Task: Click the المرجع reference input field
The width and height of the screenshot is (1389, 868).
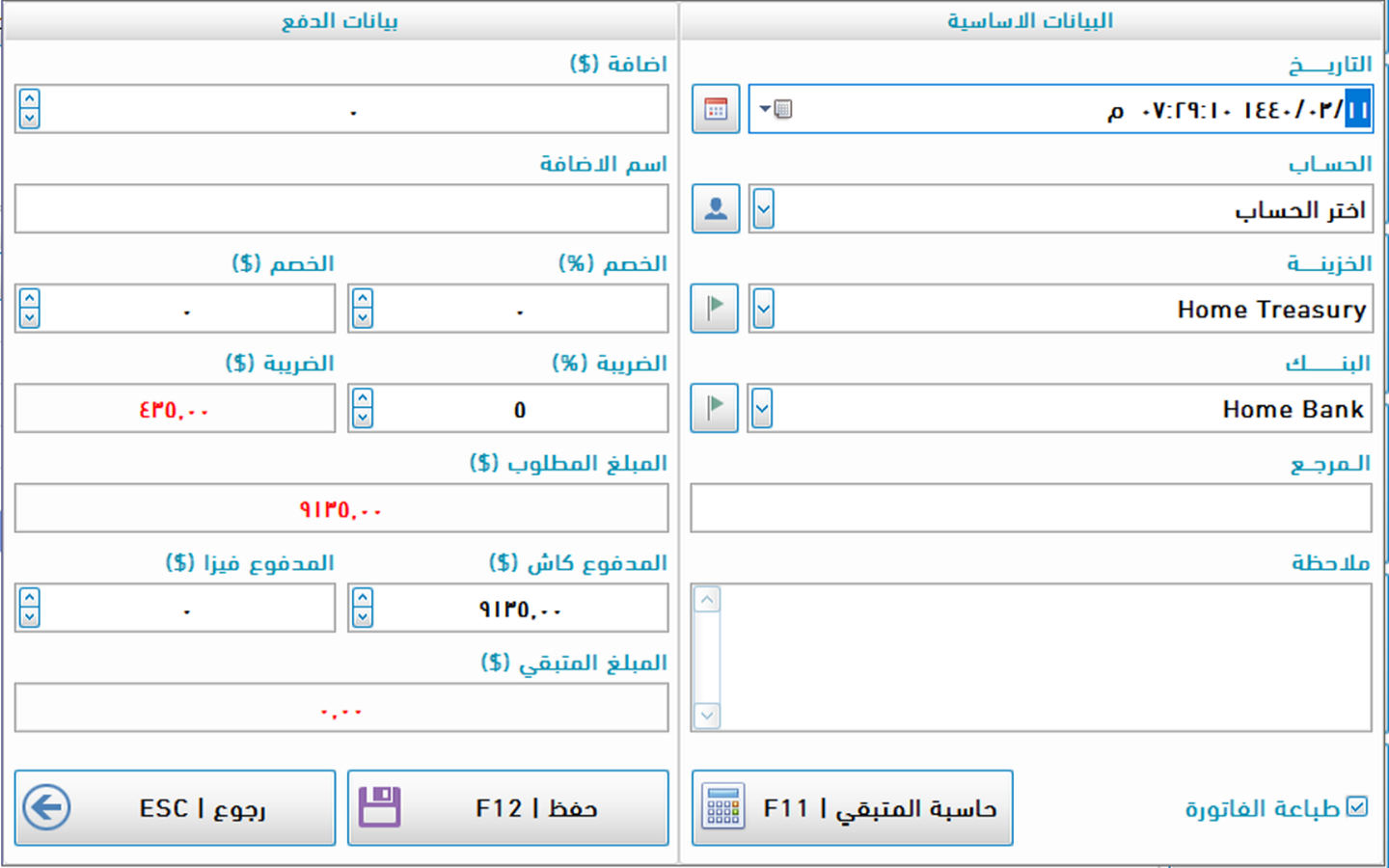Action: (1030, 508)
